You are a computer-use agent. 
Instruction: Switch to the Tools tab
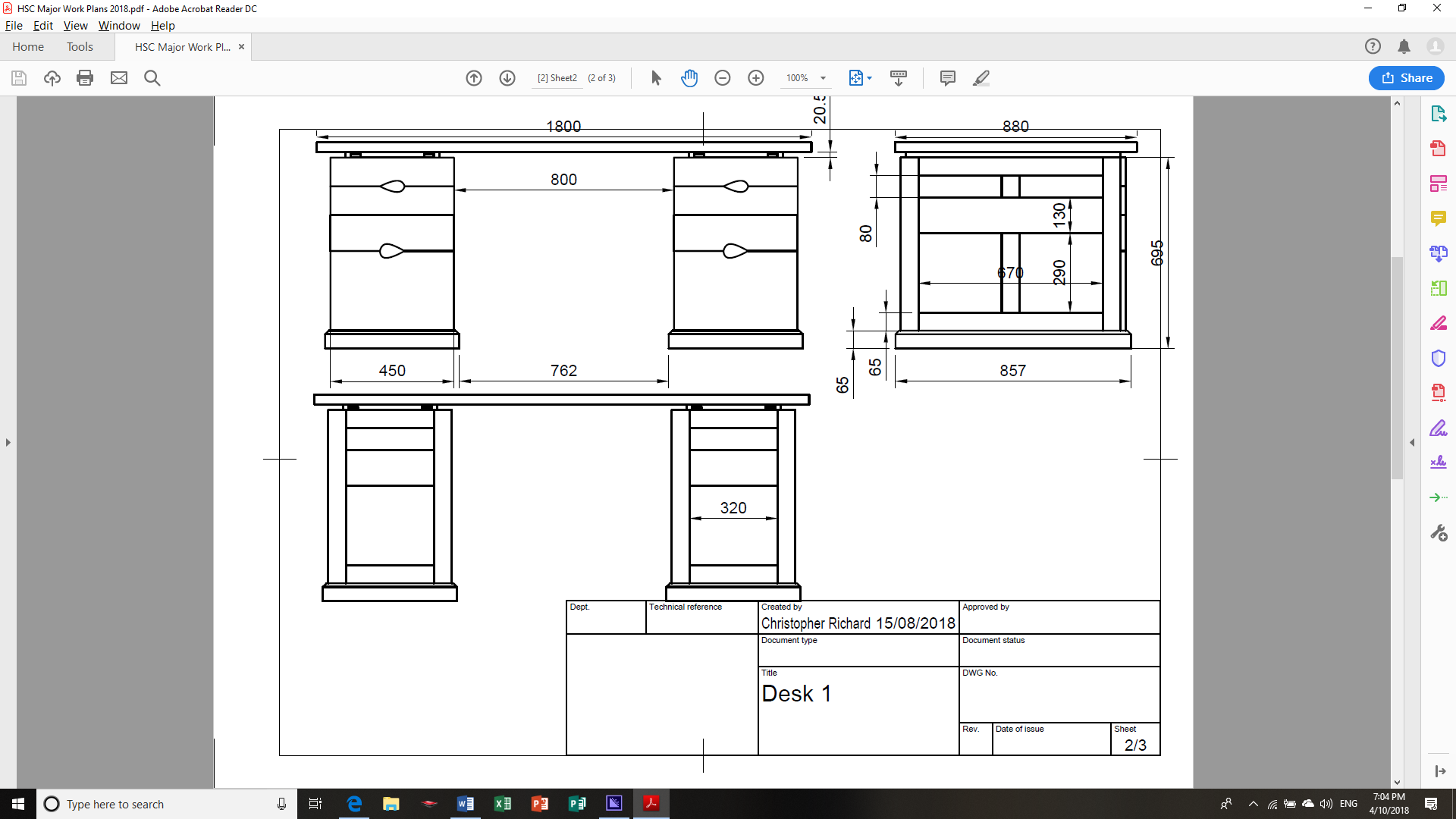tap(80, 46)
